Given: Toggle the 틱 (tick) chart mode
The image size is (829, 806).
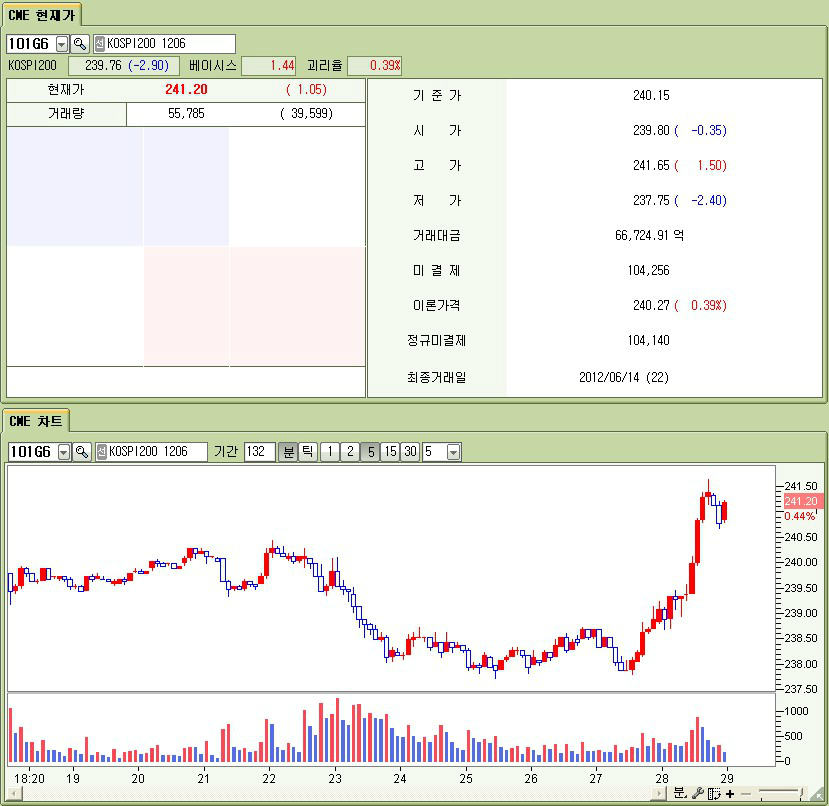Looking at the screenshot, I should [308, 452].
